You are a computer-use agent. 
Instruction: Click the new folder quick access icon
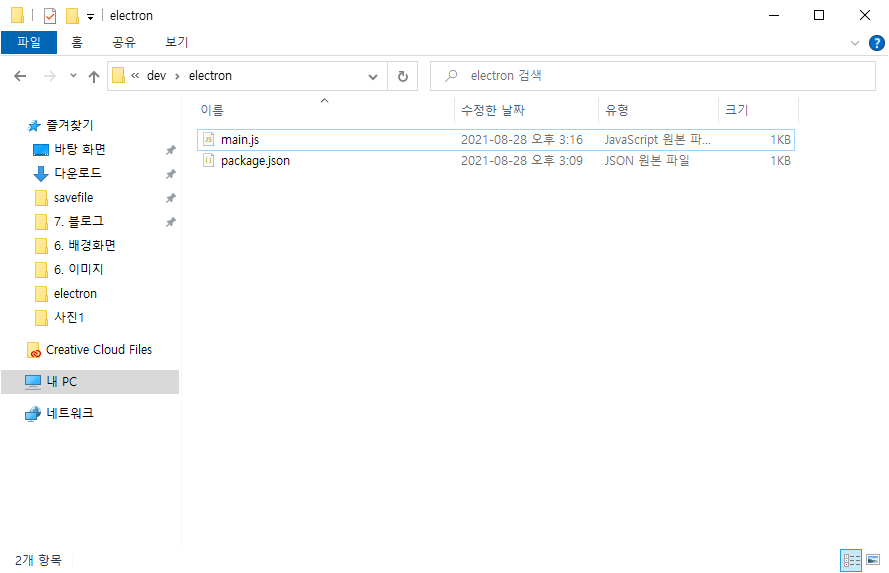pos(72,16)
